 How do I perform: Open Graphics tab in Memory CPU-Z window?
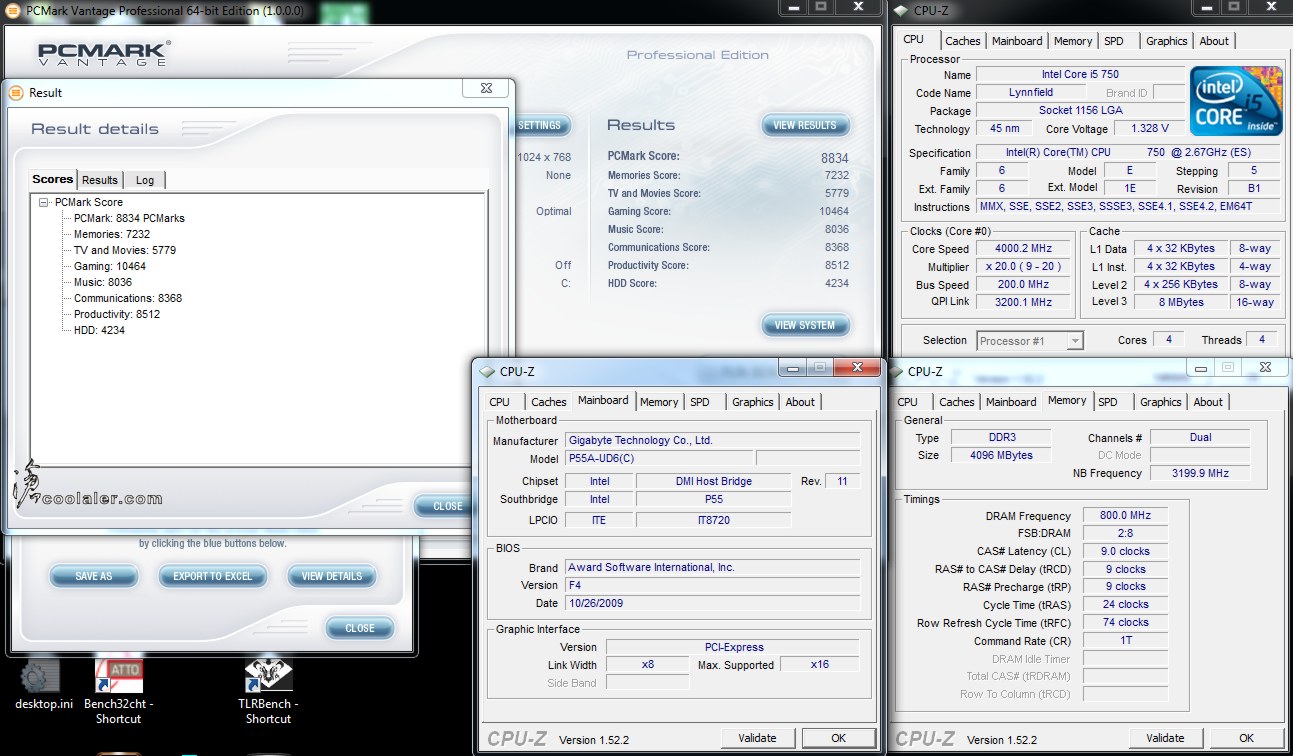(x=1160, y=402)
